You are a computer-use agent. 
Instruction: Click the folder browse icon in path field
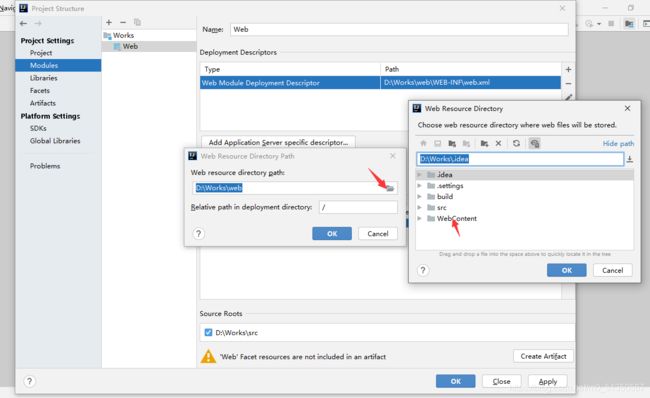coord(390,188)
